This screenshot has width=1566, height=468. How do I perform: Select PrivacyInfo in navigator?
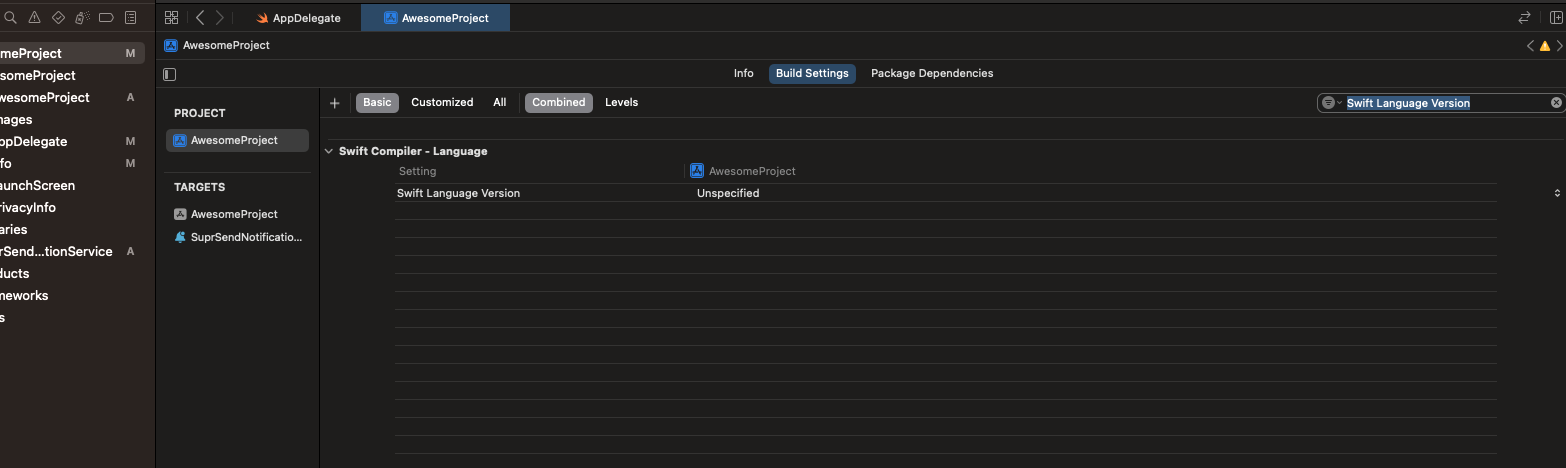click(x=28, y=208)
